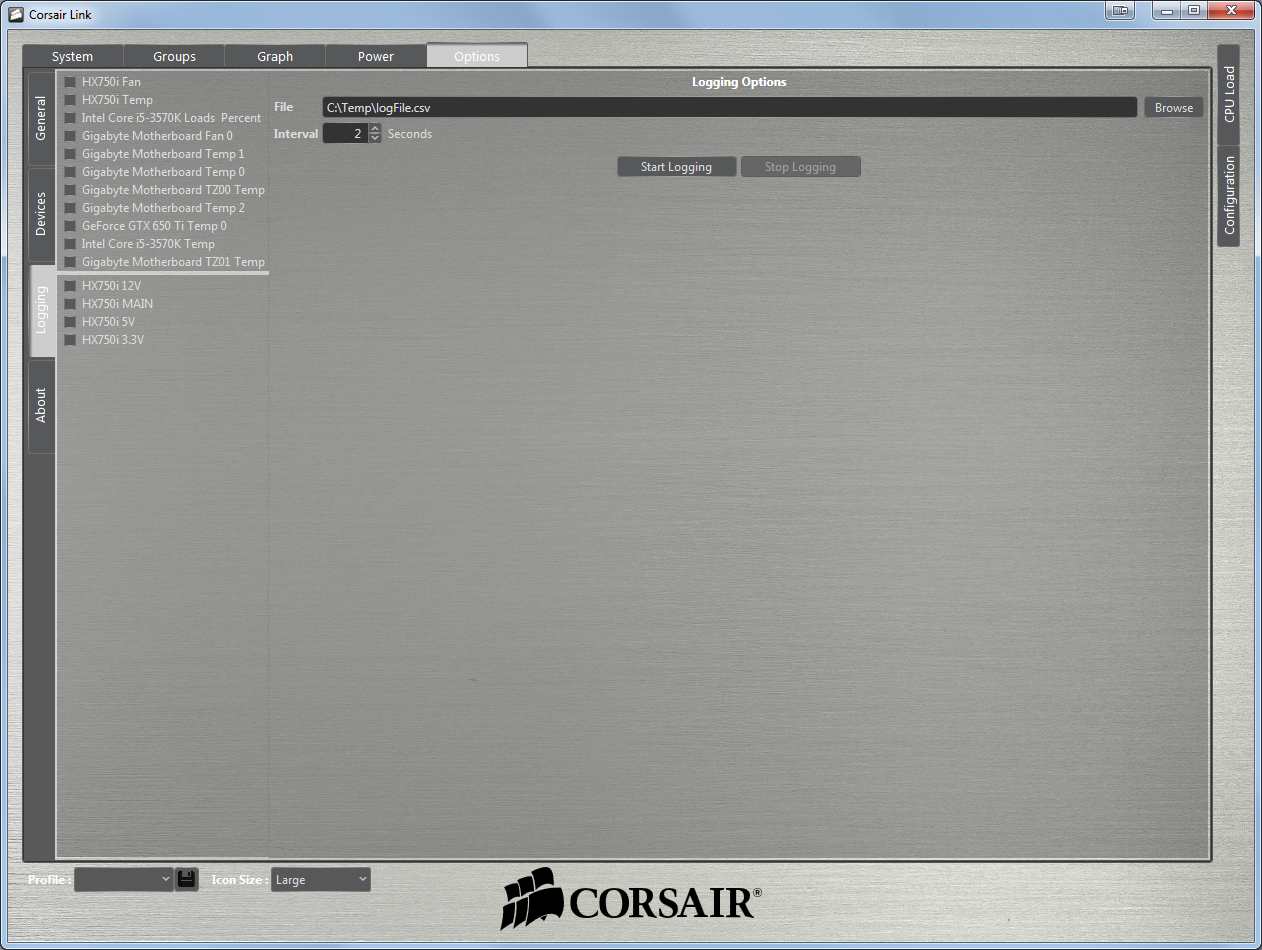Tick Gigabyte Motherboard Temp 2
1262x950 pixels.
pyautogui.click(x=70, y=208)
